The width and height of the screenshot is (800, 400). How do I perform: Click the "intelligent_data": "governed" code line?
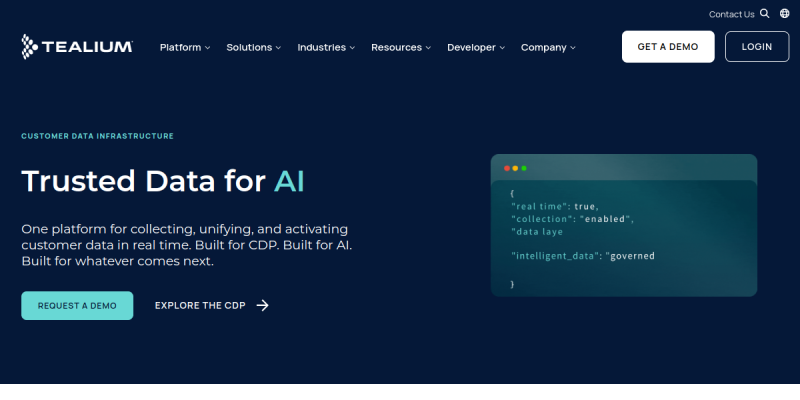click(583, 256)
